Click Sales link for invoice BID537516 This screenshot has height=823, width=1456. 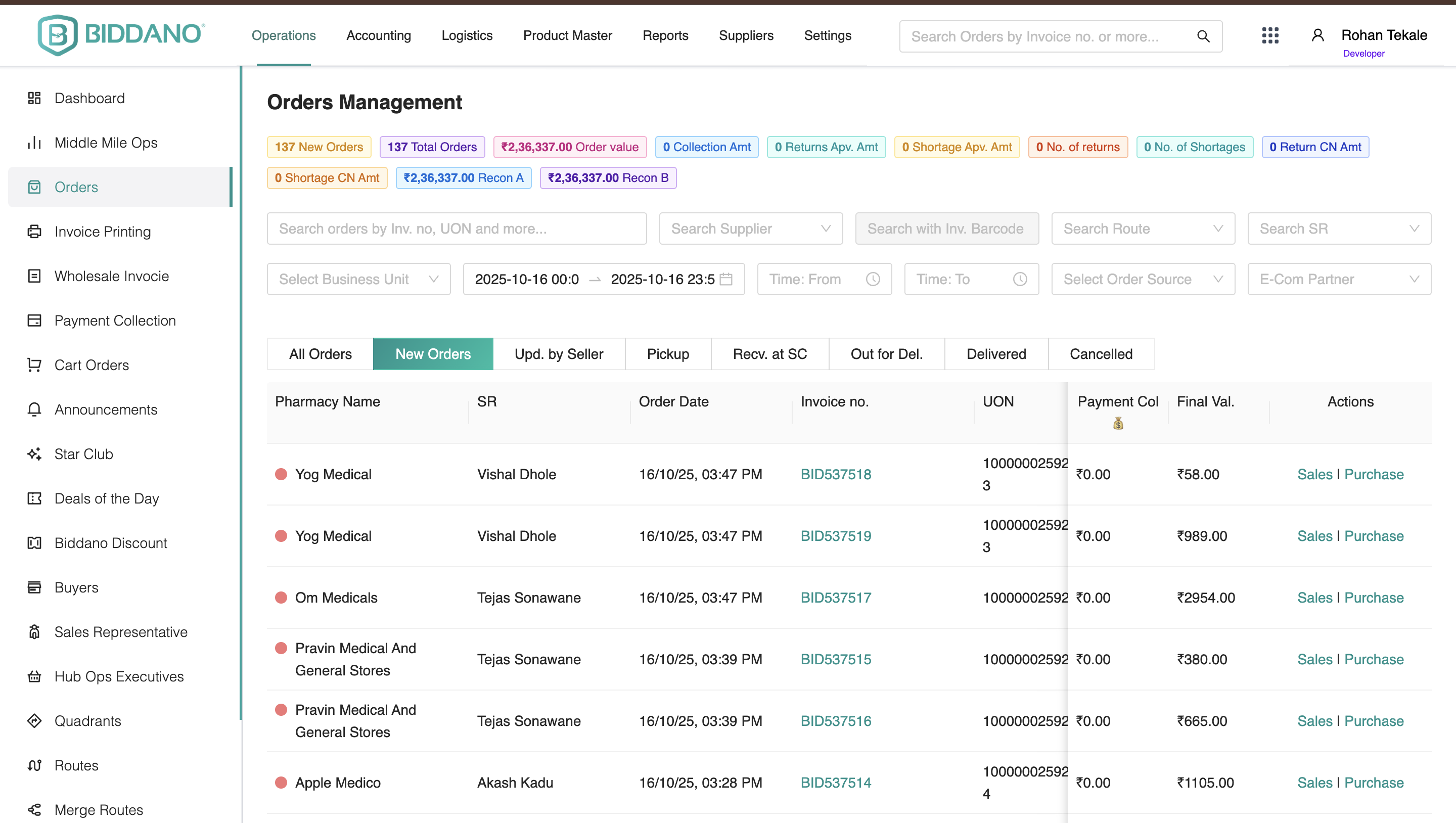point(1314,721)
